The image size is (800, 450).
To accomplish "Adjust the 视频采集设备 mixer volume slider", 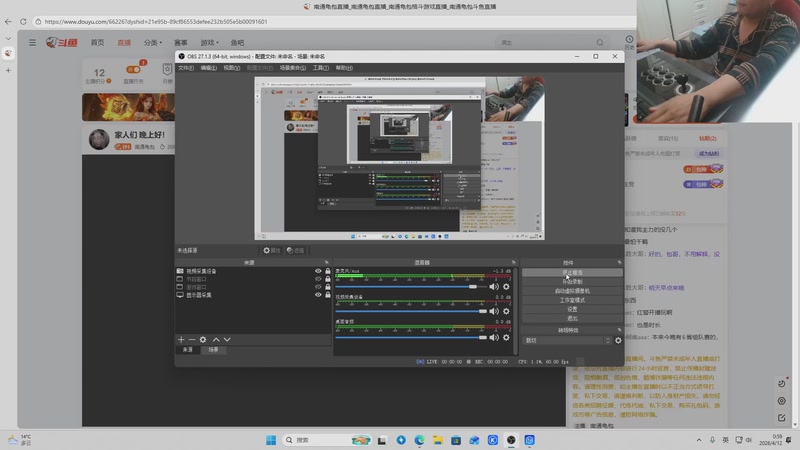I will click(x=411, y=311).
